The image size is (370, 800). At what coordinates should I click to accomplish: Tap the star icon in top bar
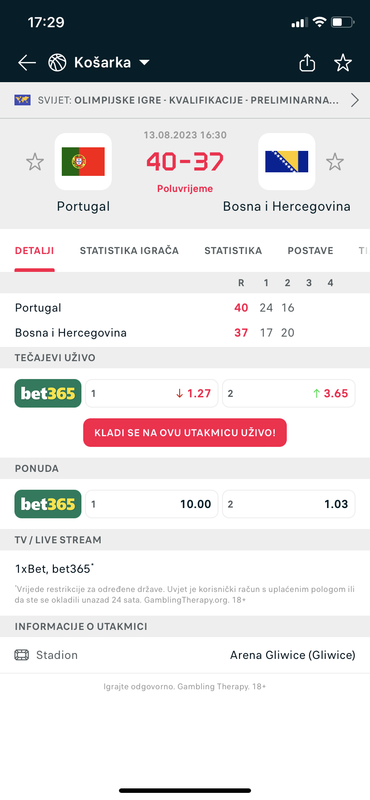[x=343, y=63]
